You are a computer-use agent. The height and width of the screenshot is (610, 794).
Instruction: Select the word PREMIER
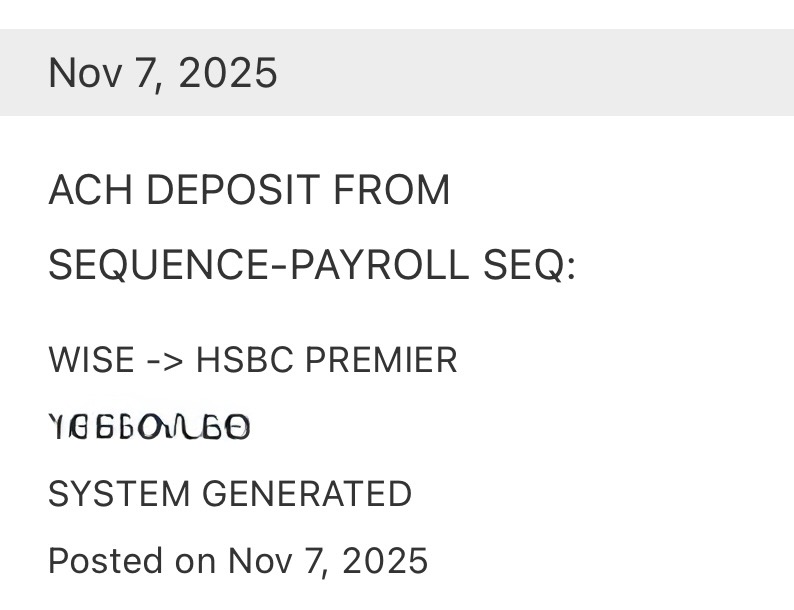381,360
